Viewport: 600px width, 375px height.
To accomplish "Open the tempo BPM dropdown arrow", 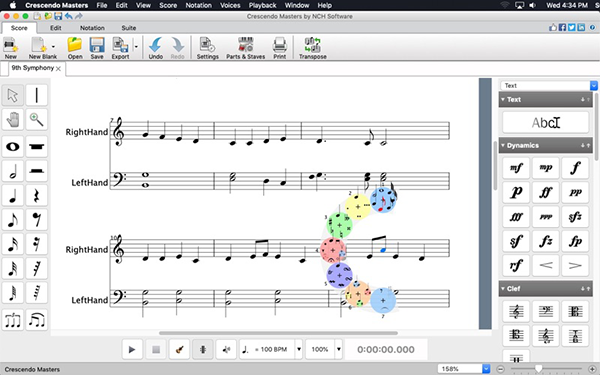I will (299, 349).
